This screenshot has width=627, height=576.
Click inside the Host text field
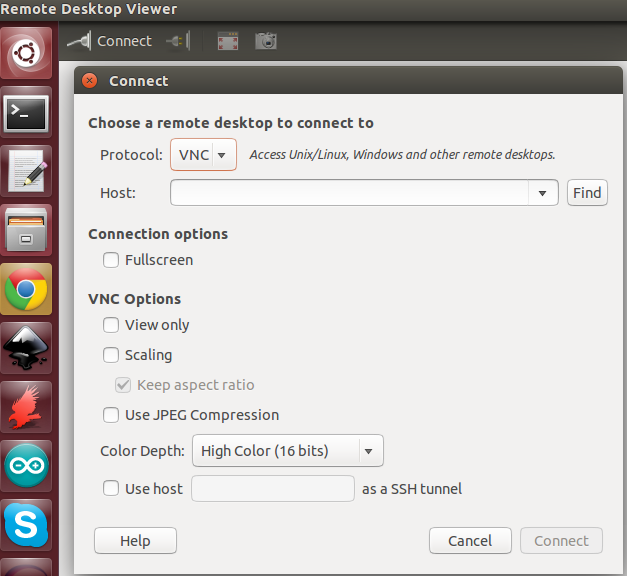350,193
